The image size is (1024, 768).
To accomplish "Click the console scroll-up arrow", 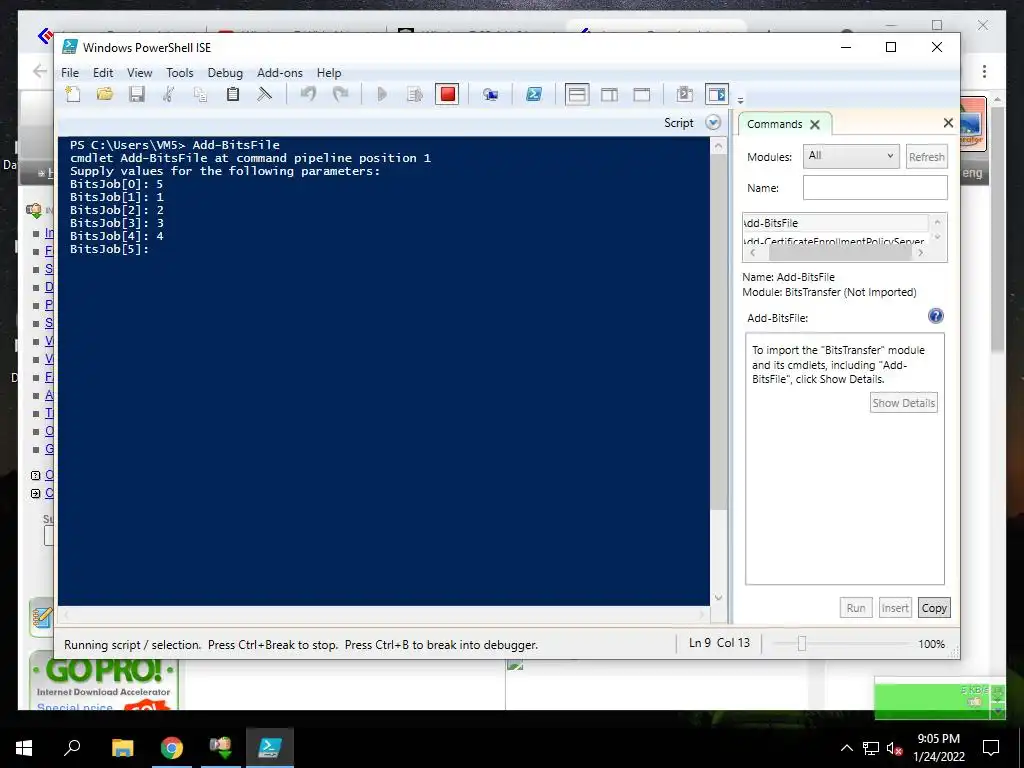I will [x=718, y=146].
